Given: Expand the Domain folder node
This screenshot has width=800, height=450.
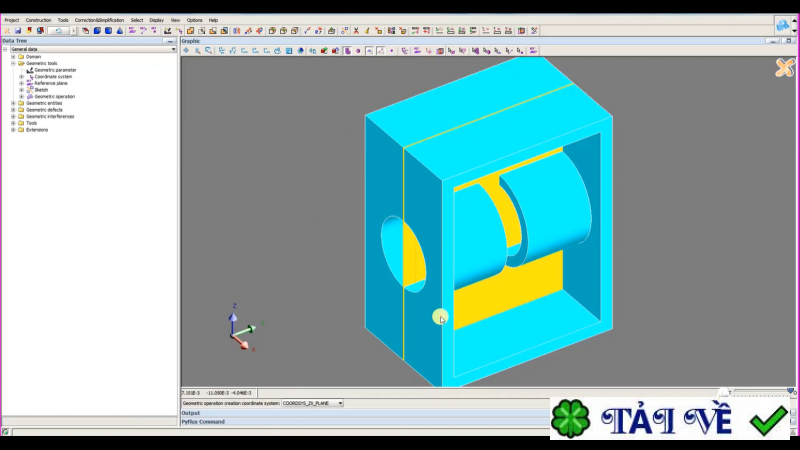Looking at the screenshot, I should (13, 57).
